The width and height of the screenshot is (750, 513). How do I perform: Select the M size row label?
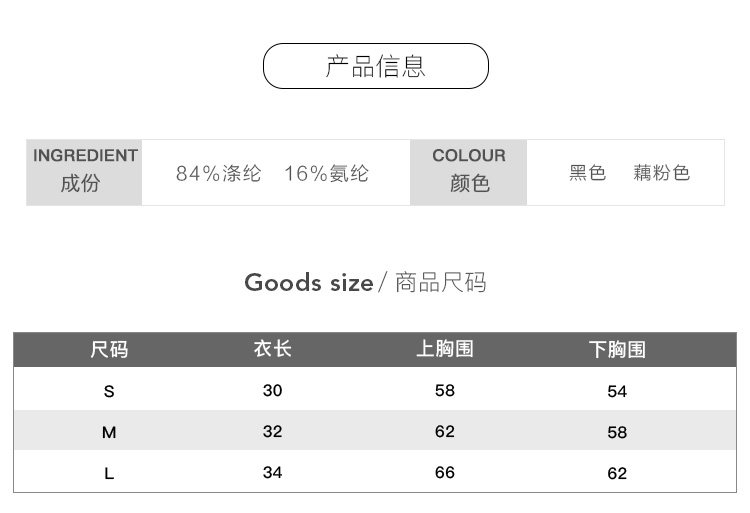pyautogui.click(x=109, y=433)
